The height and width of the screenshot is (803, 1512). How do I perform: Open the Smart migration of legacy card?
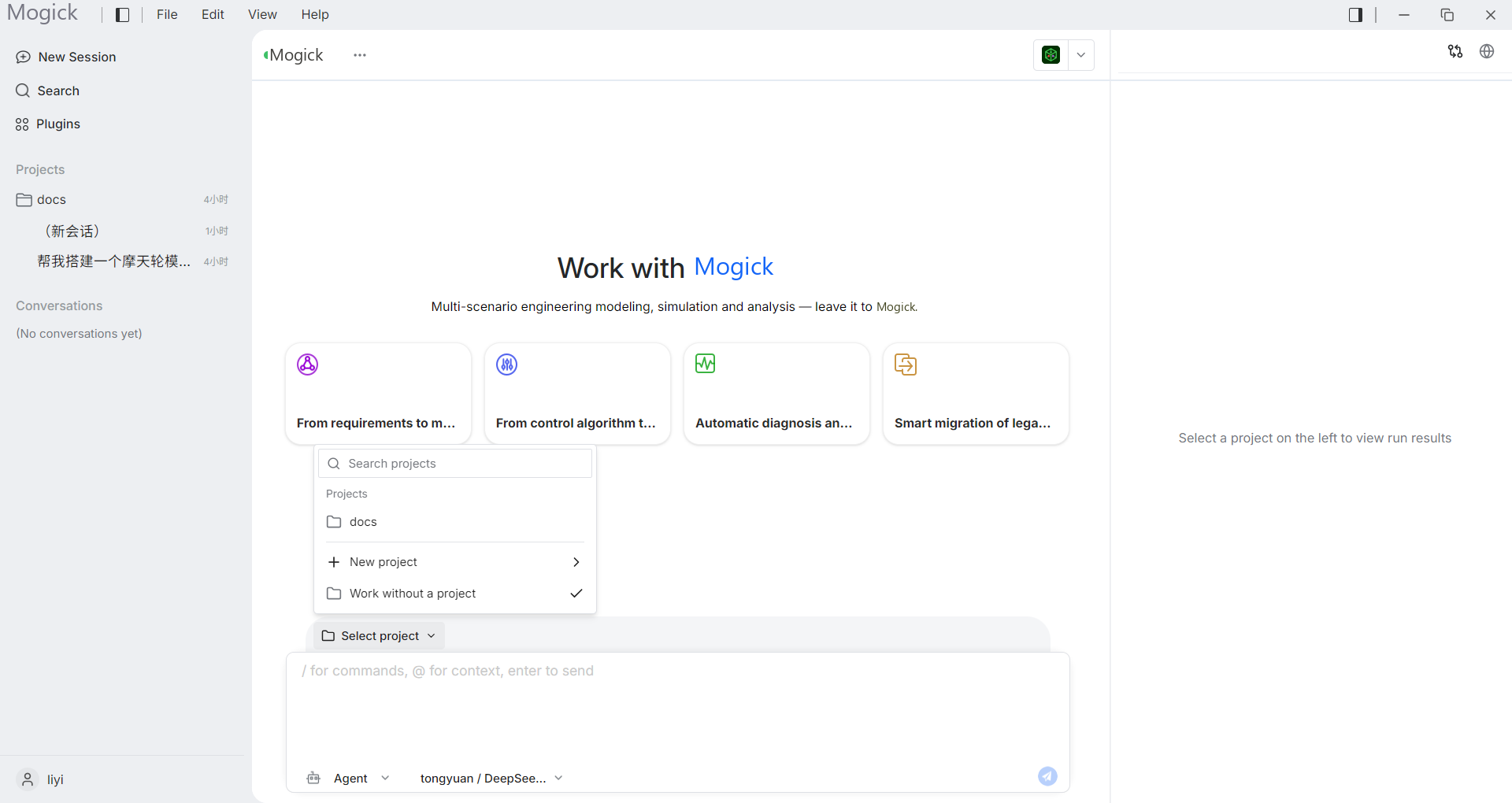click(x=976, y=394)
